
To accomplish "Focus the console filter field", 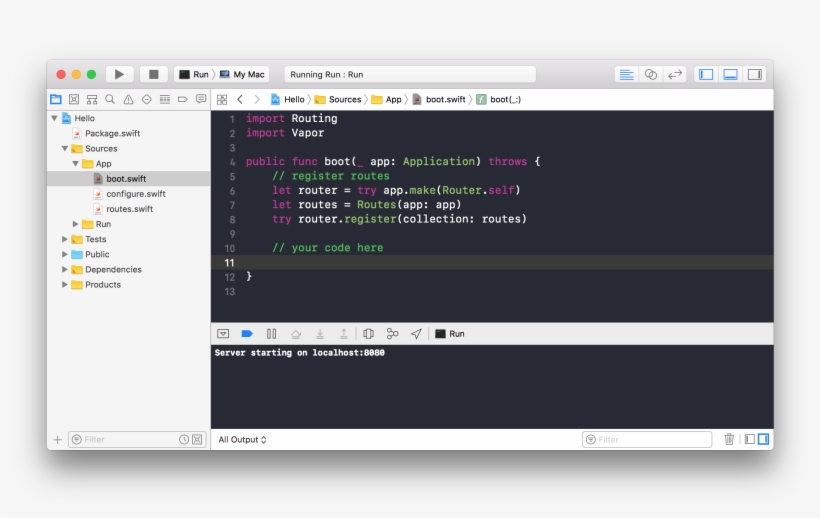I will coord(647,440).
